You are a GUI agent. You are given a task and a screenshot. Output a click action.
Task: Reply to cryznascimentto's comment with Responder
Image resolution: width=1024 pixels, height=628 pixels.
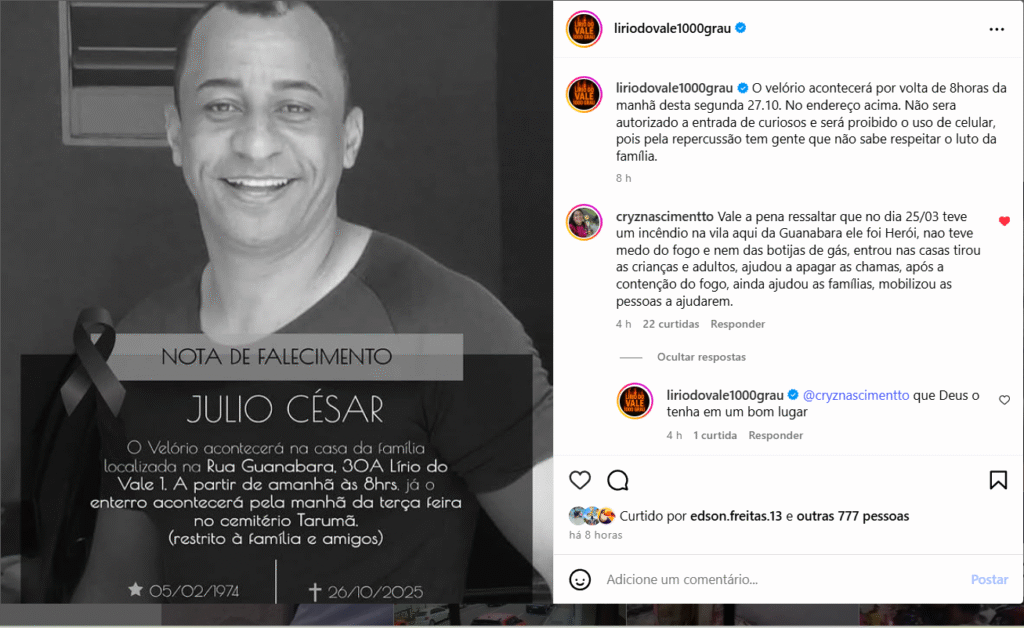(737, 324)
